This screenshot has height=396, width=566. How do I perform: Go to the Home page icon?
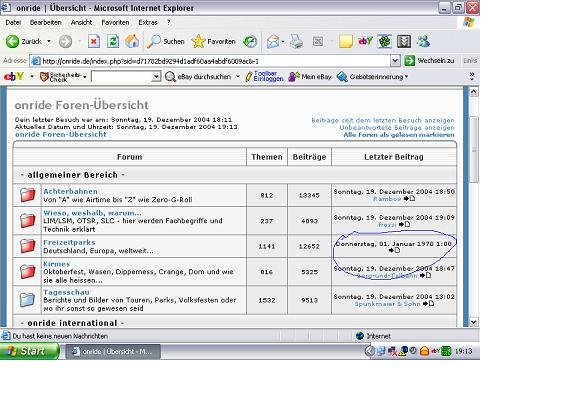click(x=132, y=41)
